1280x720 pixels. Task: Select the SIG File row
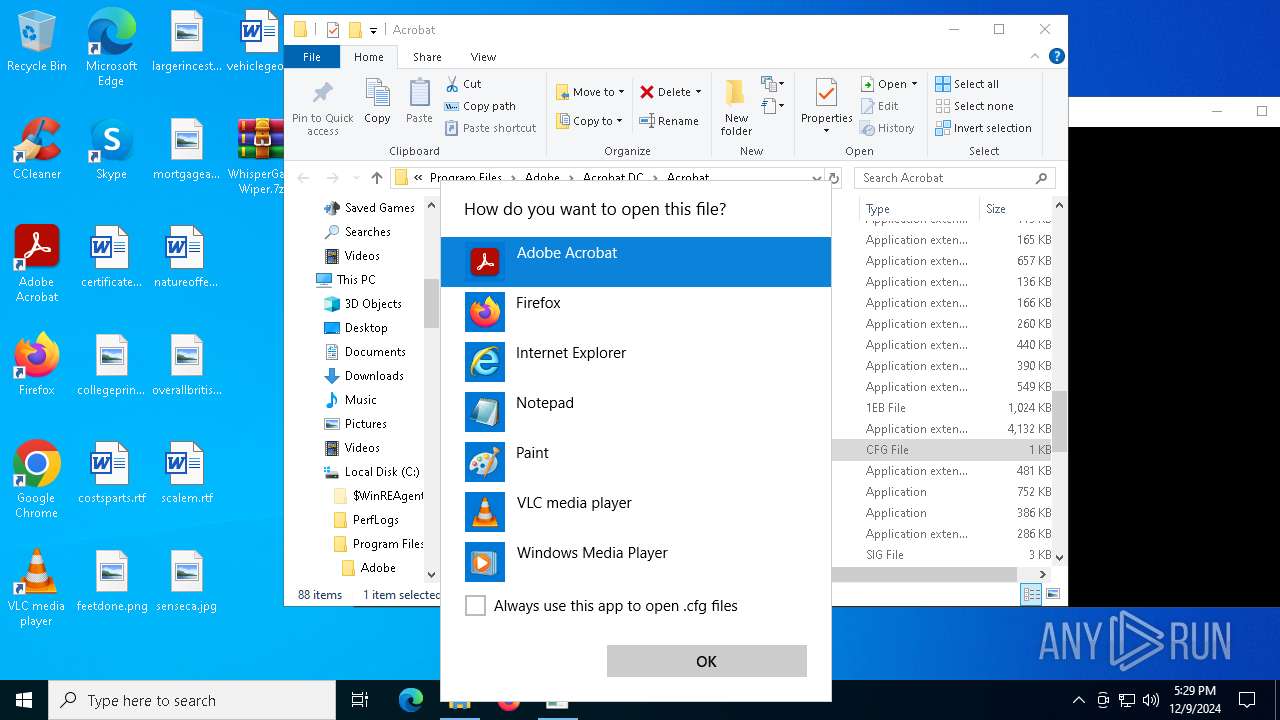click(943, 555)
